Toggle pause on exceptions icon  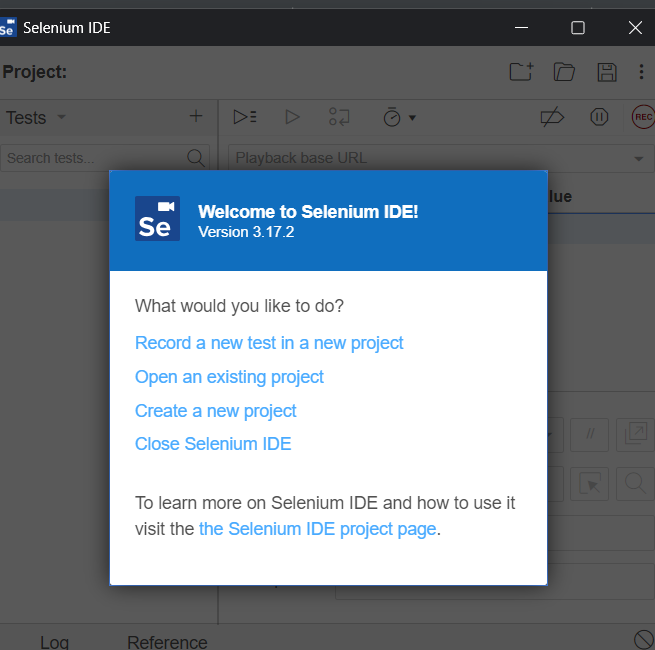coord(599,117)
